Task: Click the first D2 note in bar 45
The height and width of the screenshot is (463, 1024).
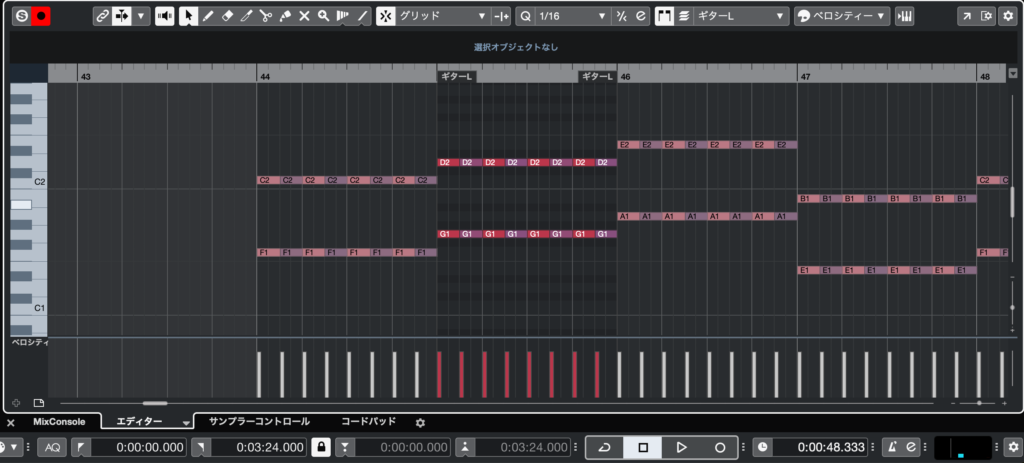Action: 448,162
